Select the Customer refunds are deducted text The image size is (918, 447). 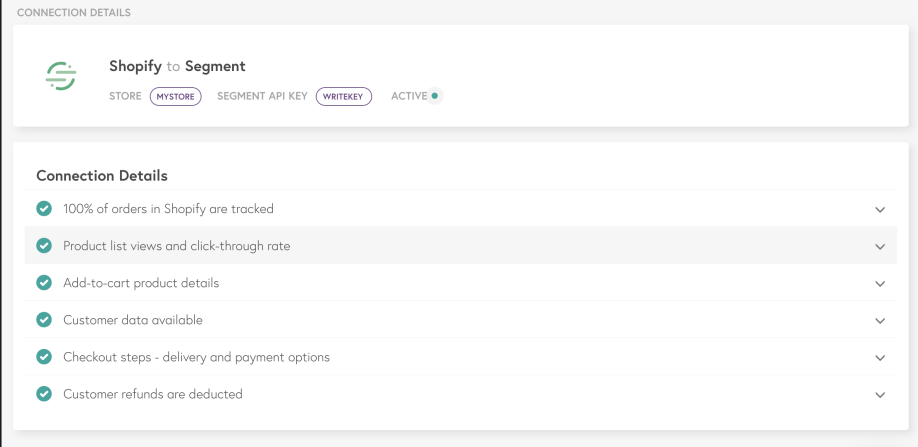[153, 394]
